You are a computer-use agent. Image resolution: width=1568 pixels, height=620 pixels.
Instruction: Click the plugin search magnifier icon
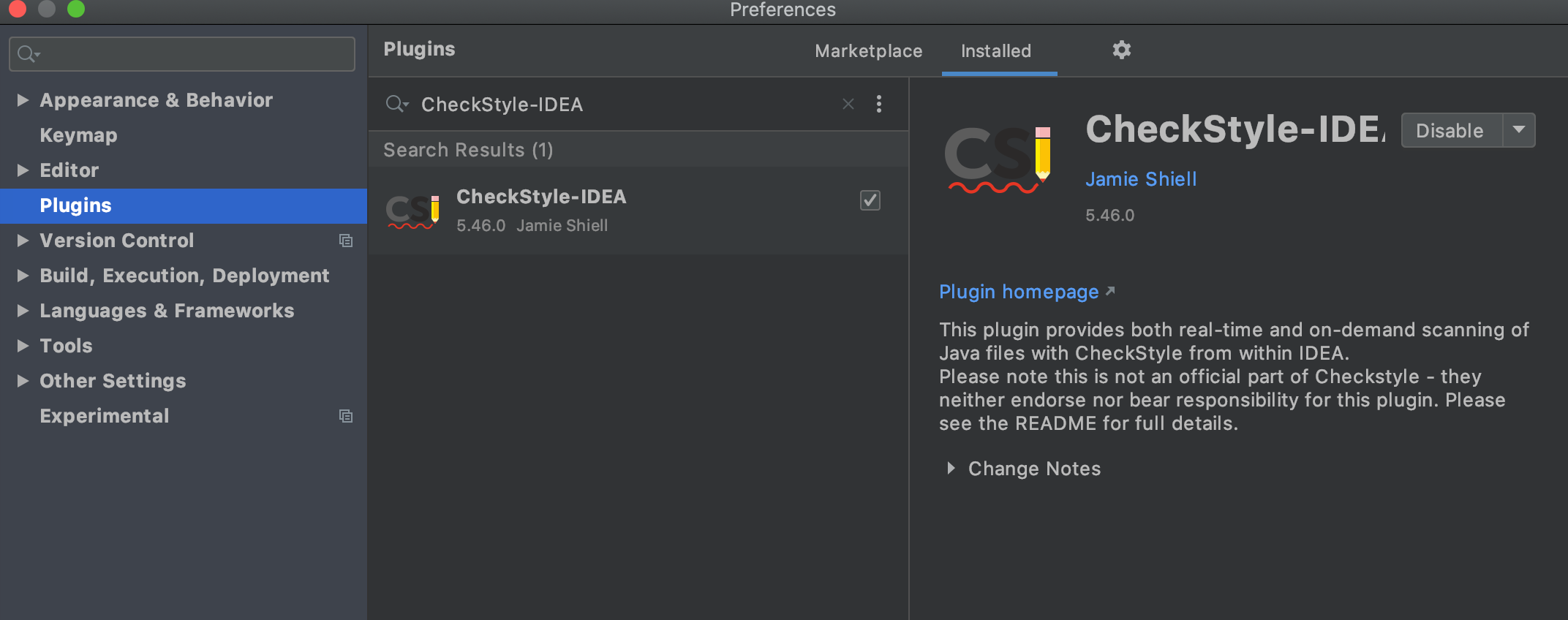coord(396,104)
